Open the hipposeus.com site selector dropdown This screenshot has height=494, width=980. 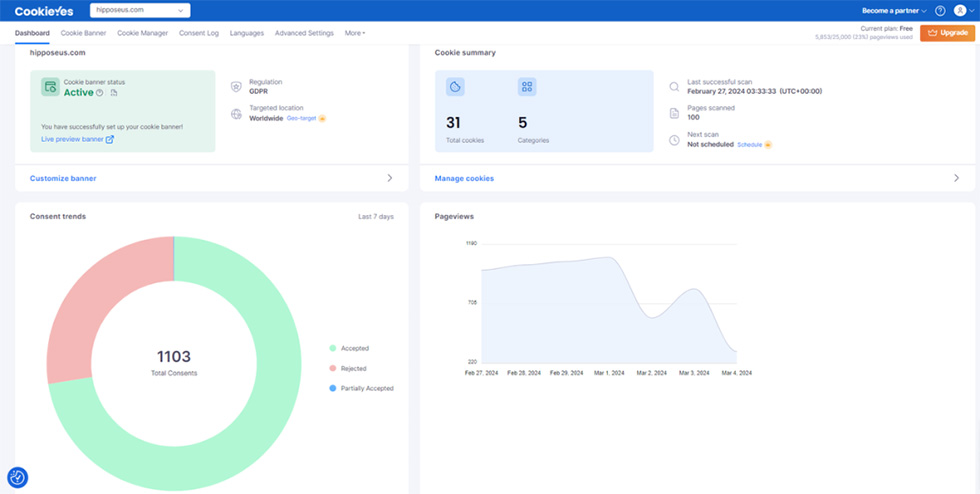[140, 10]
